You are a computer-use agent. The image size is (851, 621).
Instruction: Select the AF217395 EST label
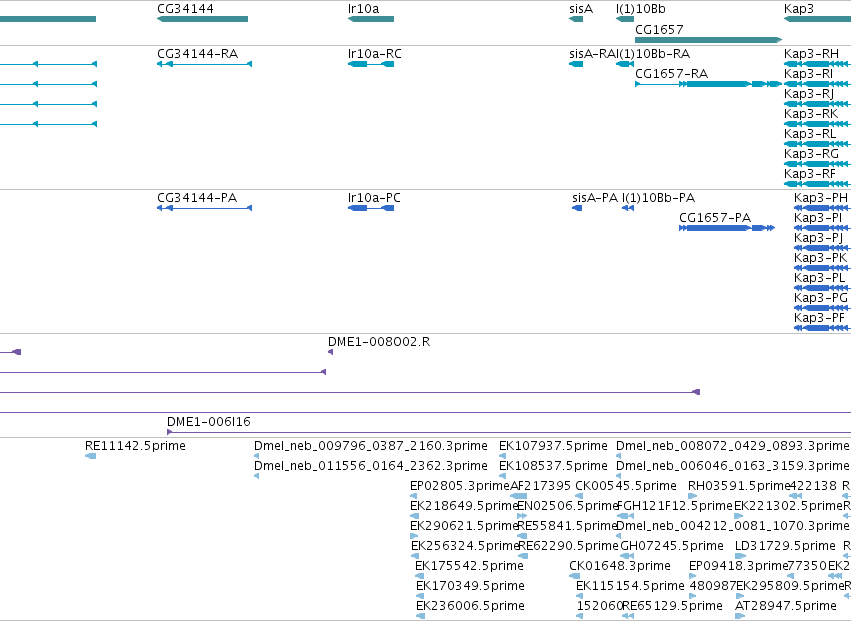point(541,486)
